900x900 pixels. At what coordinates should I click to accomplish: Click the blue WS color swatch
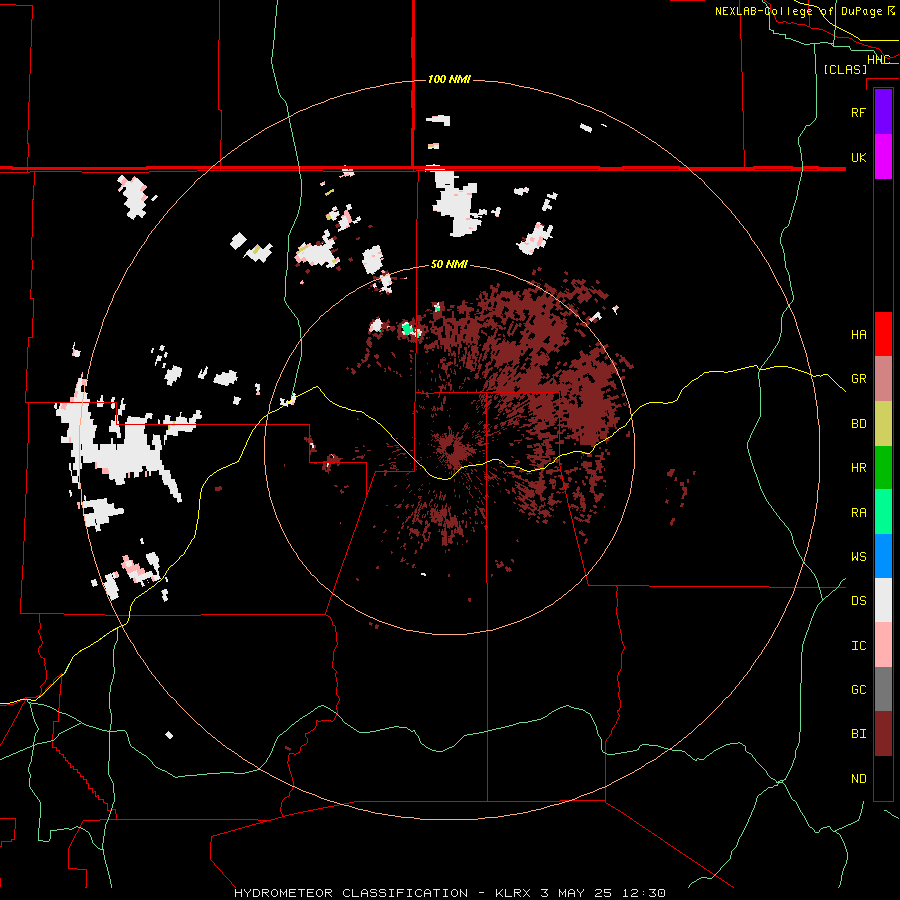(883, 556)
